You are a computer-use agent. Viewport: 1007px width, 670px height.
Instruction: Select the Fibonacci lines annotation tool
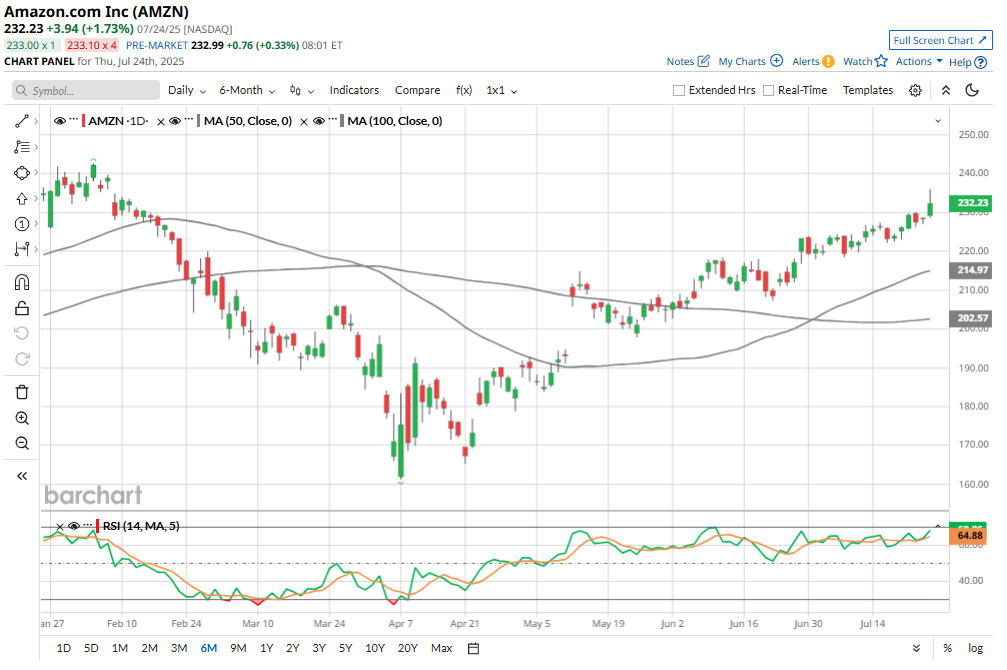click(x=22, y=147)
